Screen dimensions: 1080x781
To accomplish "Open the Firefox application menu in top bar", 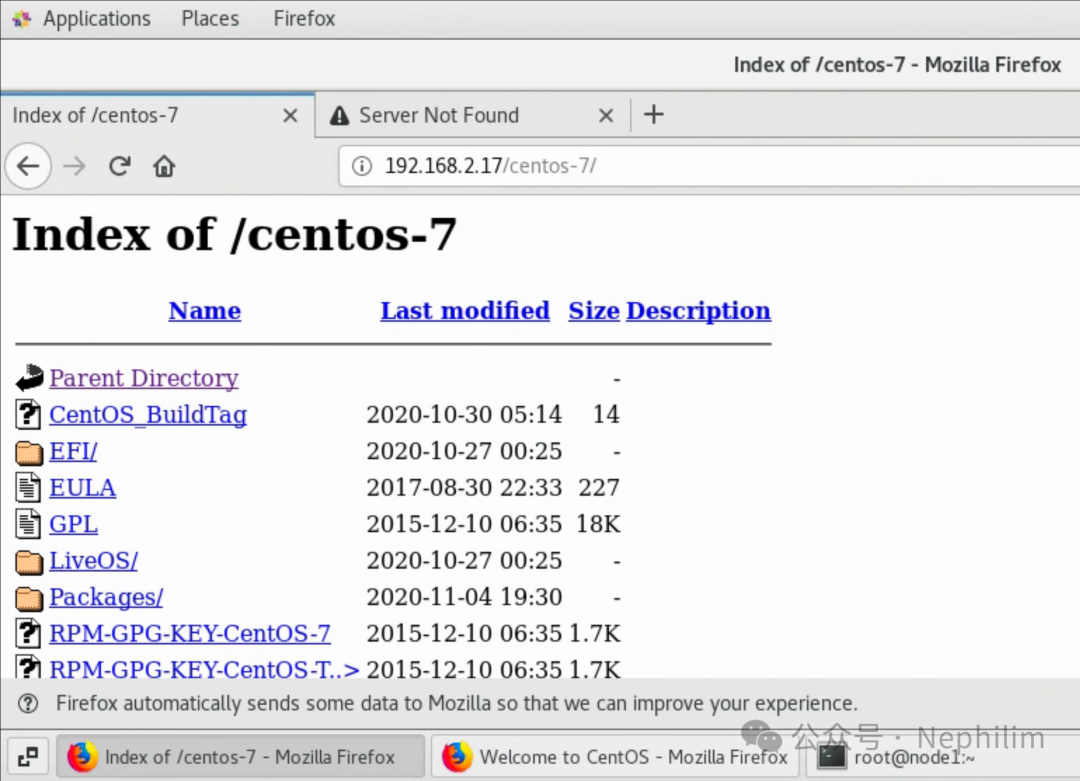I will pos(304,19).
